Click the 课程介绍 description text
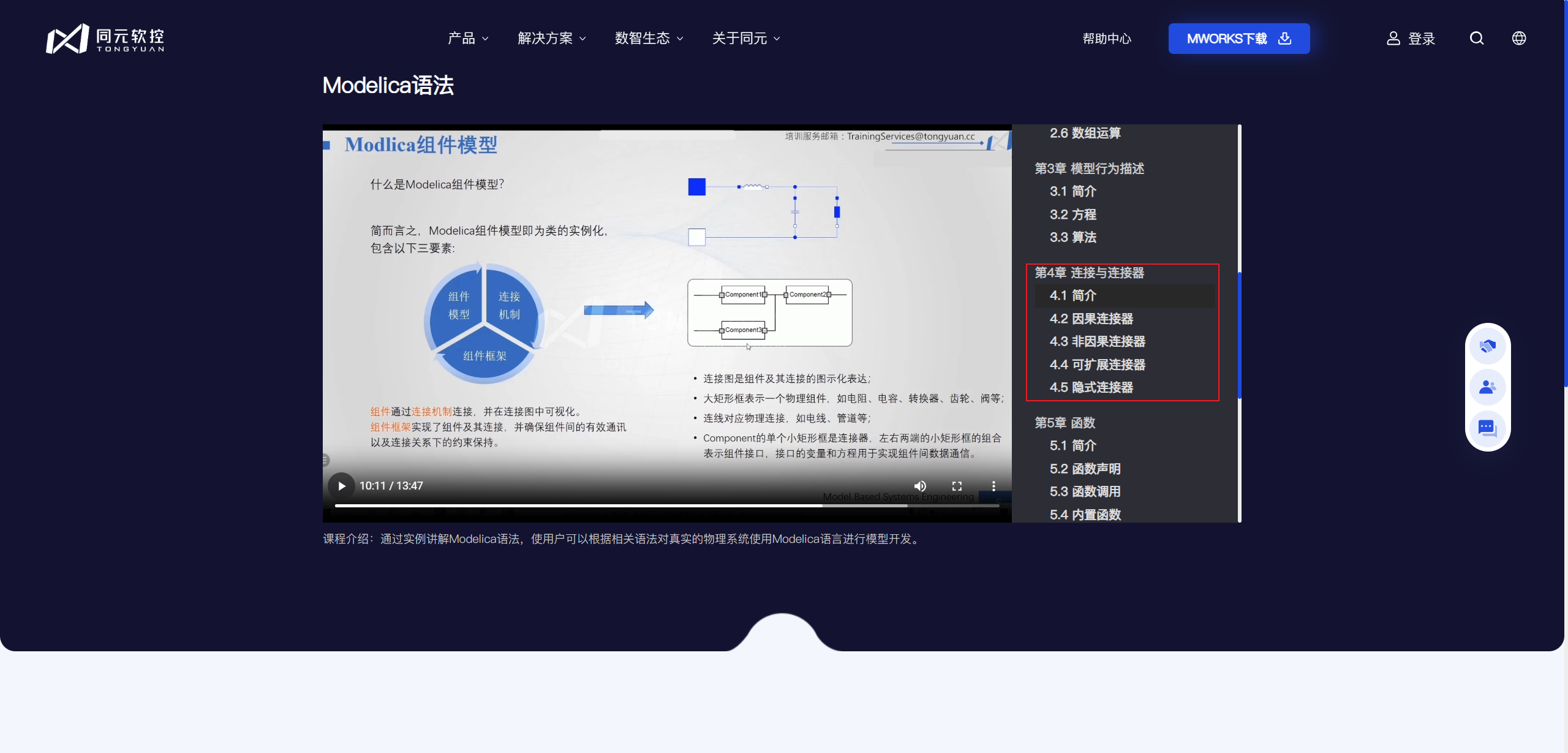The image size is (1568, 753). coord(622,539)
